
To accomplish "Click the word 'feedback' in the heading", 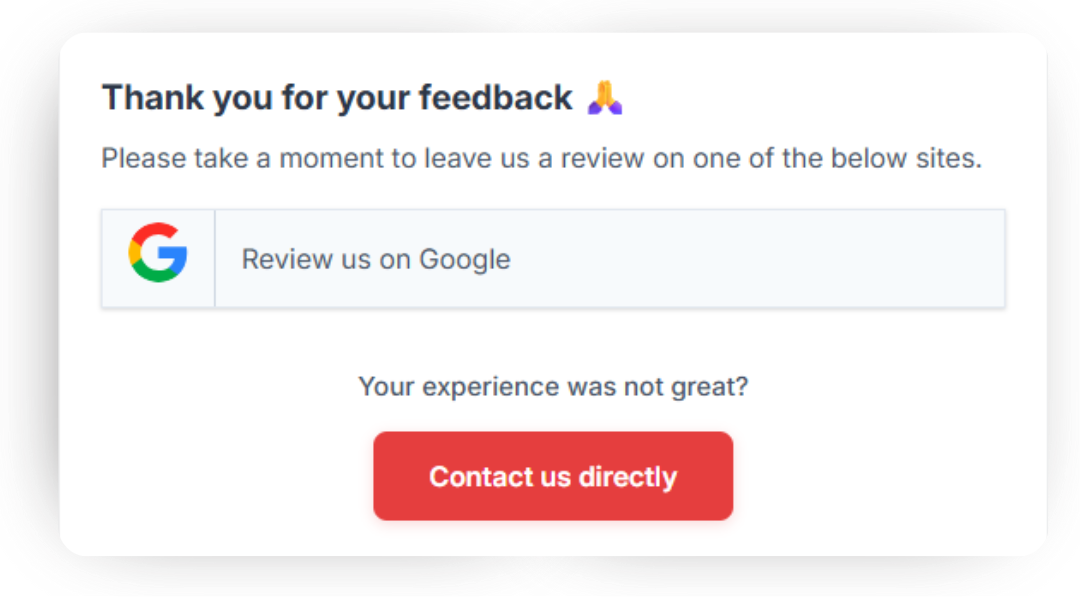I will coord(495,98).
